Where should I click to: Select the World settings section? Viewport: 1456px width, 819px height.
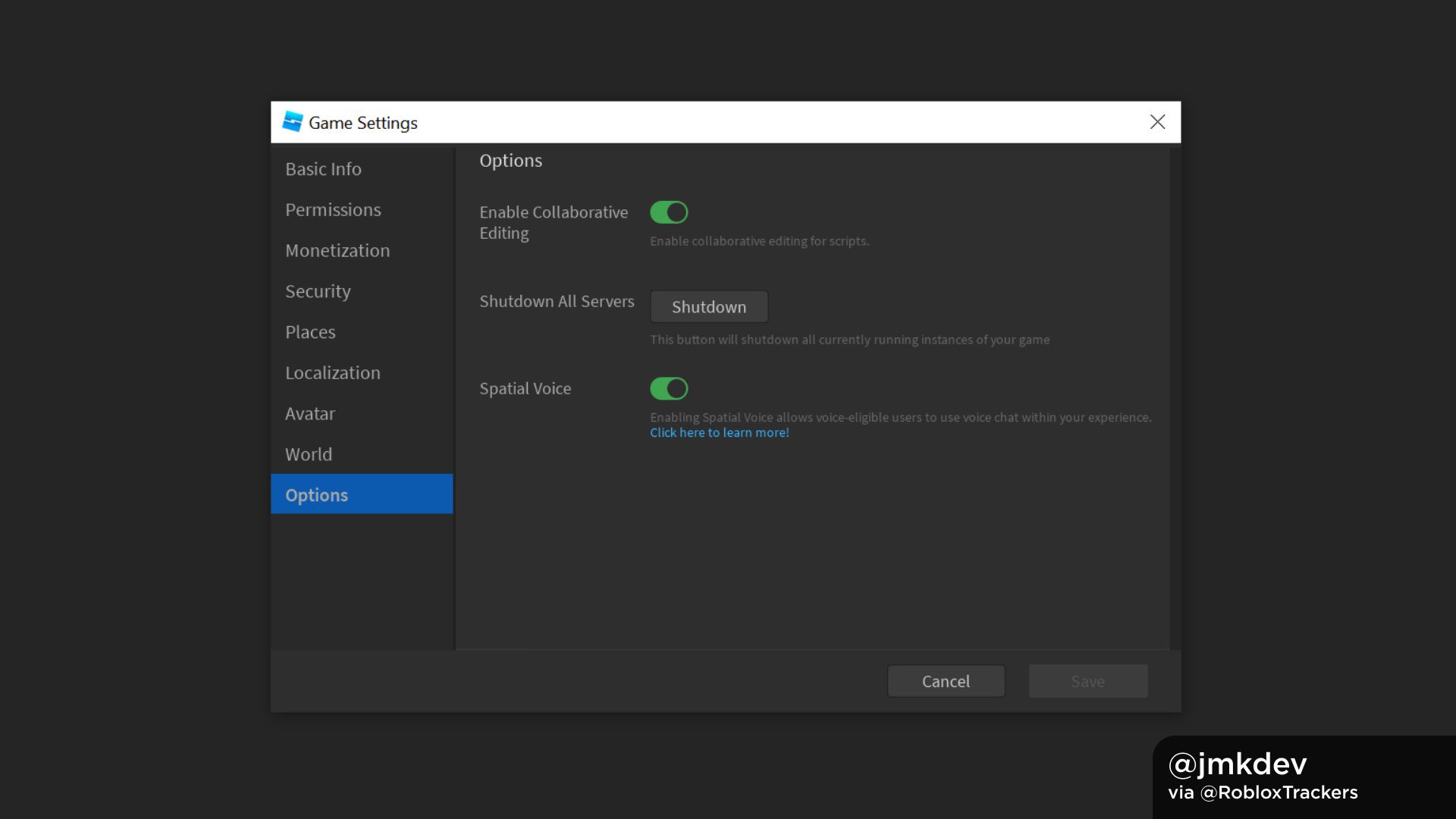coord(309,454)
